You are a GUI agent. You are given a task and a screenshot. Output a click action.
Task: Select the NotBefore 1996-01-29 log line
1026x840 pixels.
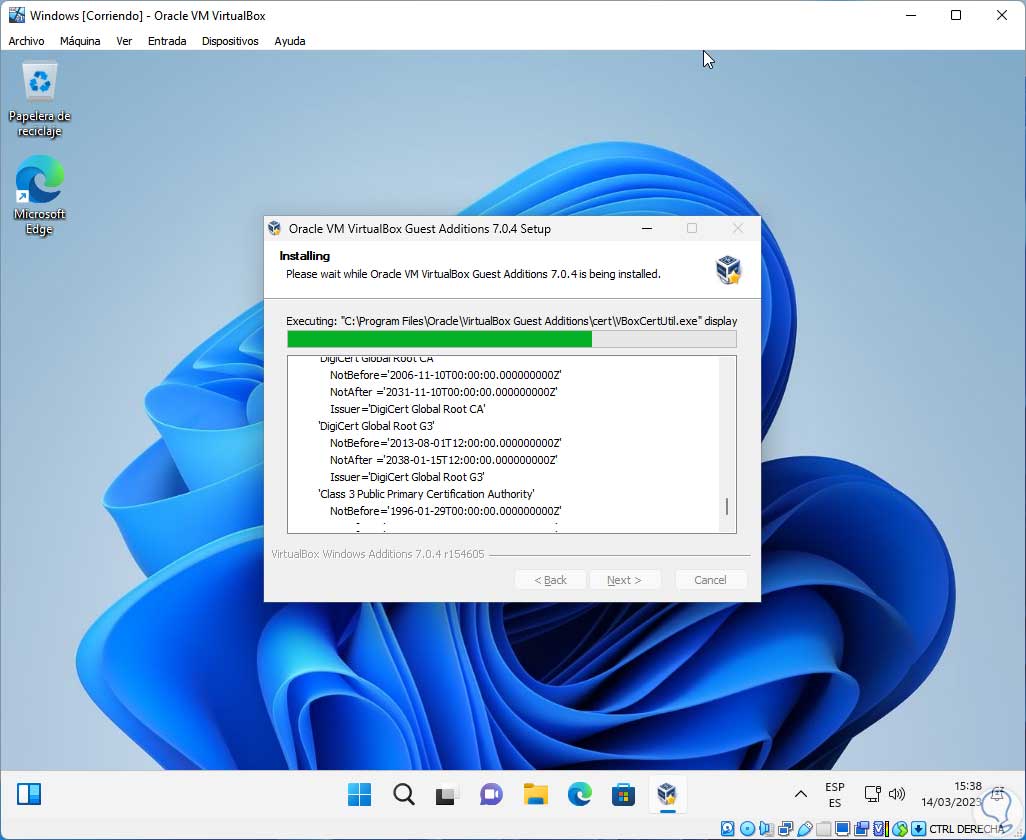445,511
